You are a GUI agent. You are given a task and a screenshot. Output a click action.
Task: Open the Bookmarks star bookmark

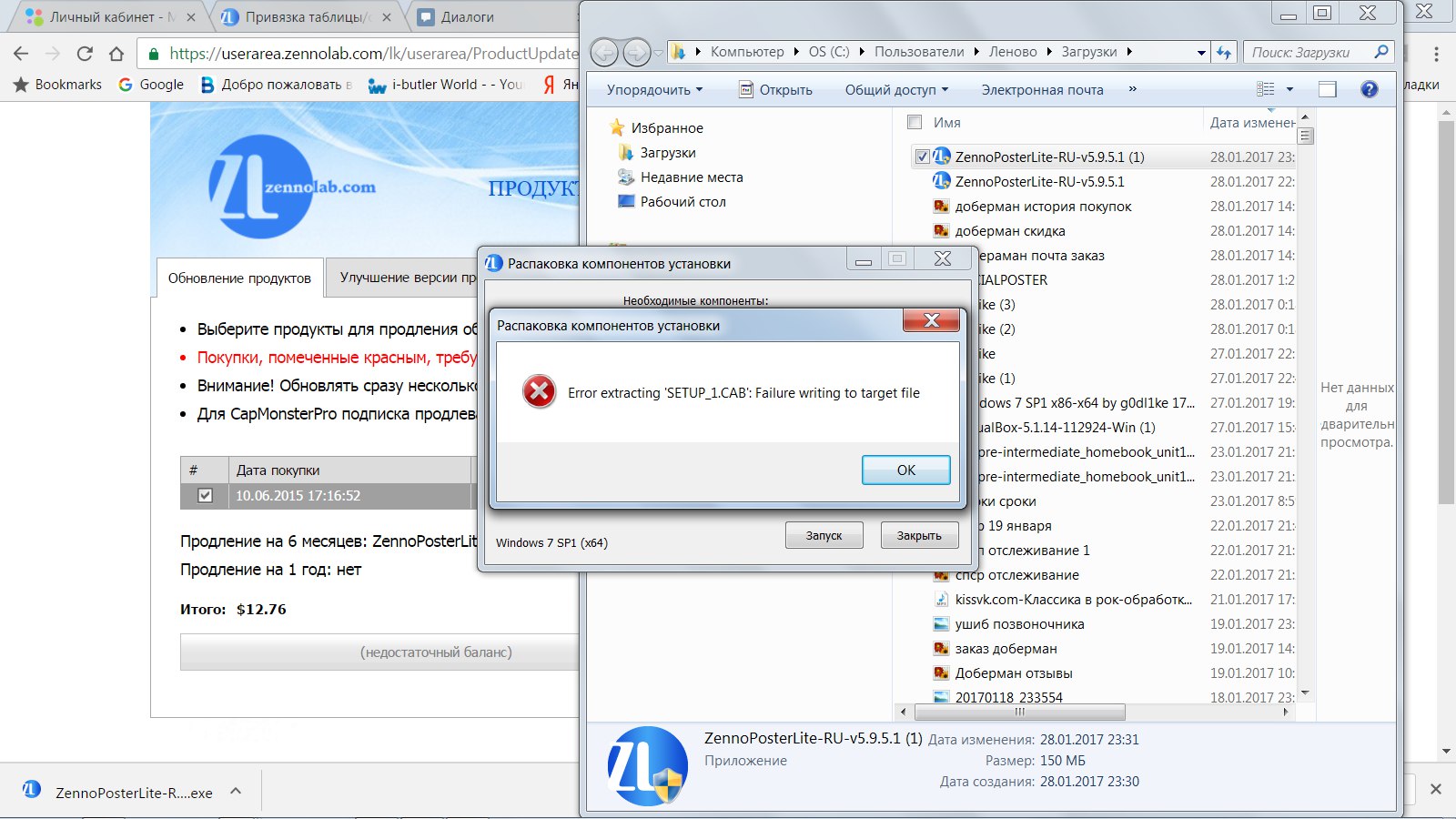(57, 85)
